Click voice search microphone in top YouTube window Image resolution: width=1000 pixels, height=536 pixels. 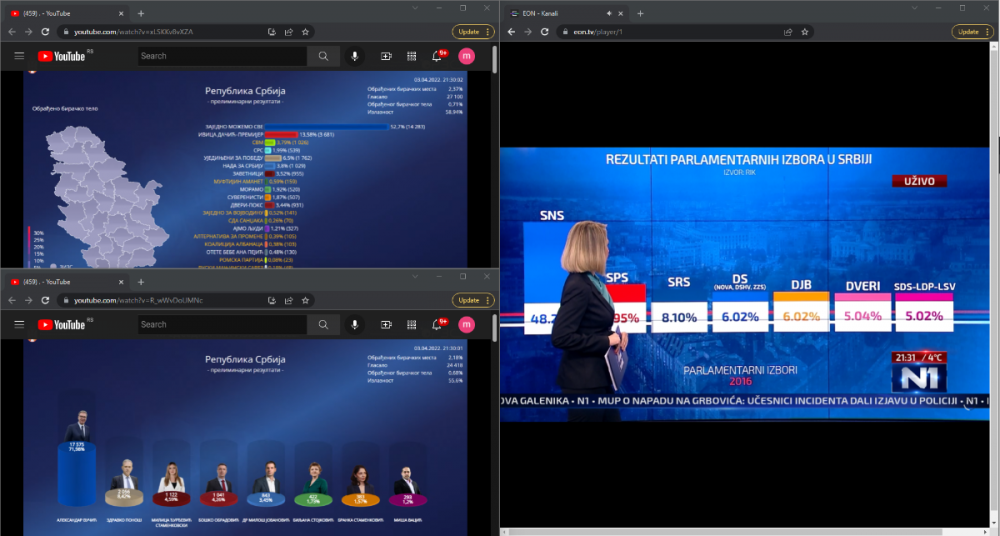355,56
